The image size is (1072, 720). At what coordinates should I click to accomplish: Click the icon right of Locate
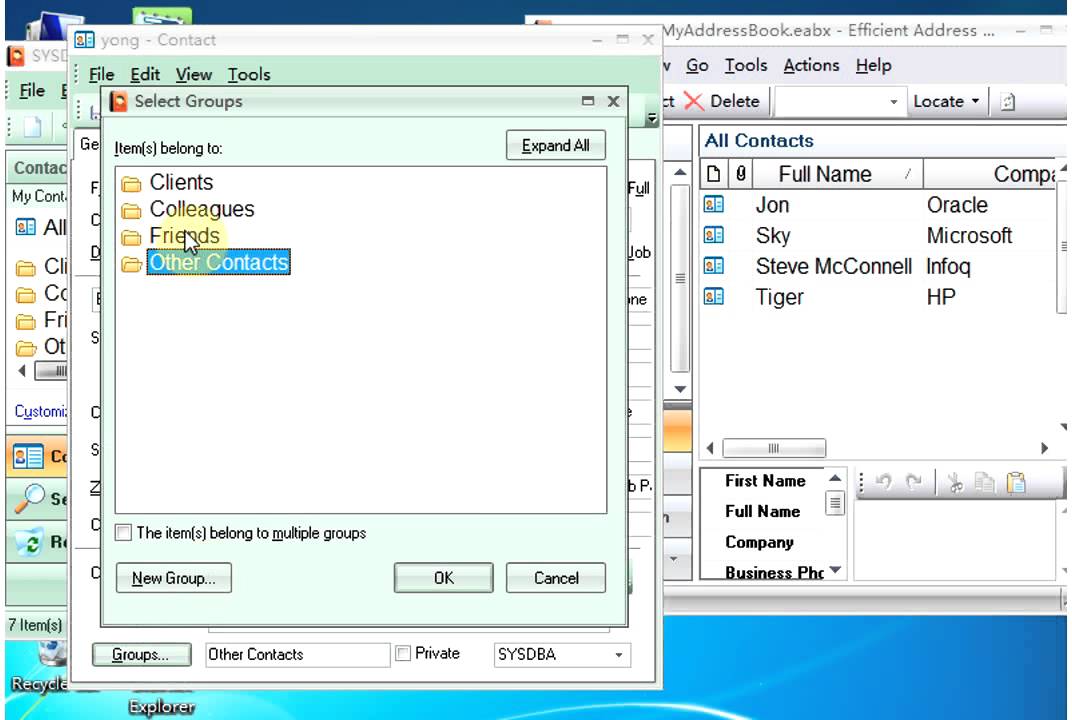tap(1008, 102)
